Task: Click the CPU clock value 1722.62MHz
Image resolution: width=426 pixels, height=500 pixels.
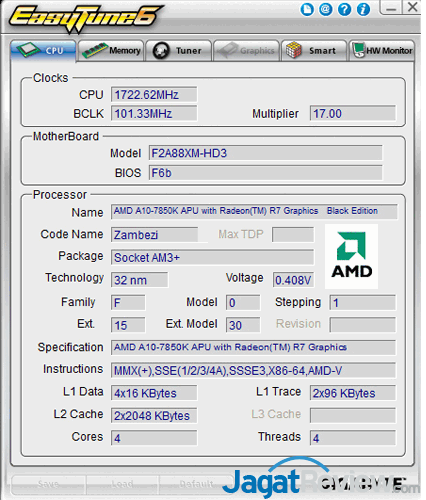Action: tap(154, 95)
